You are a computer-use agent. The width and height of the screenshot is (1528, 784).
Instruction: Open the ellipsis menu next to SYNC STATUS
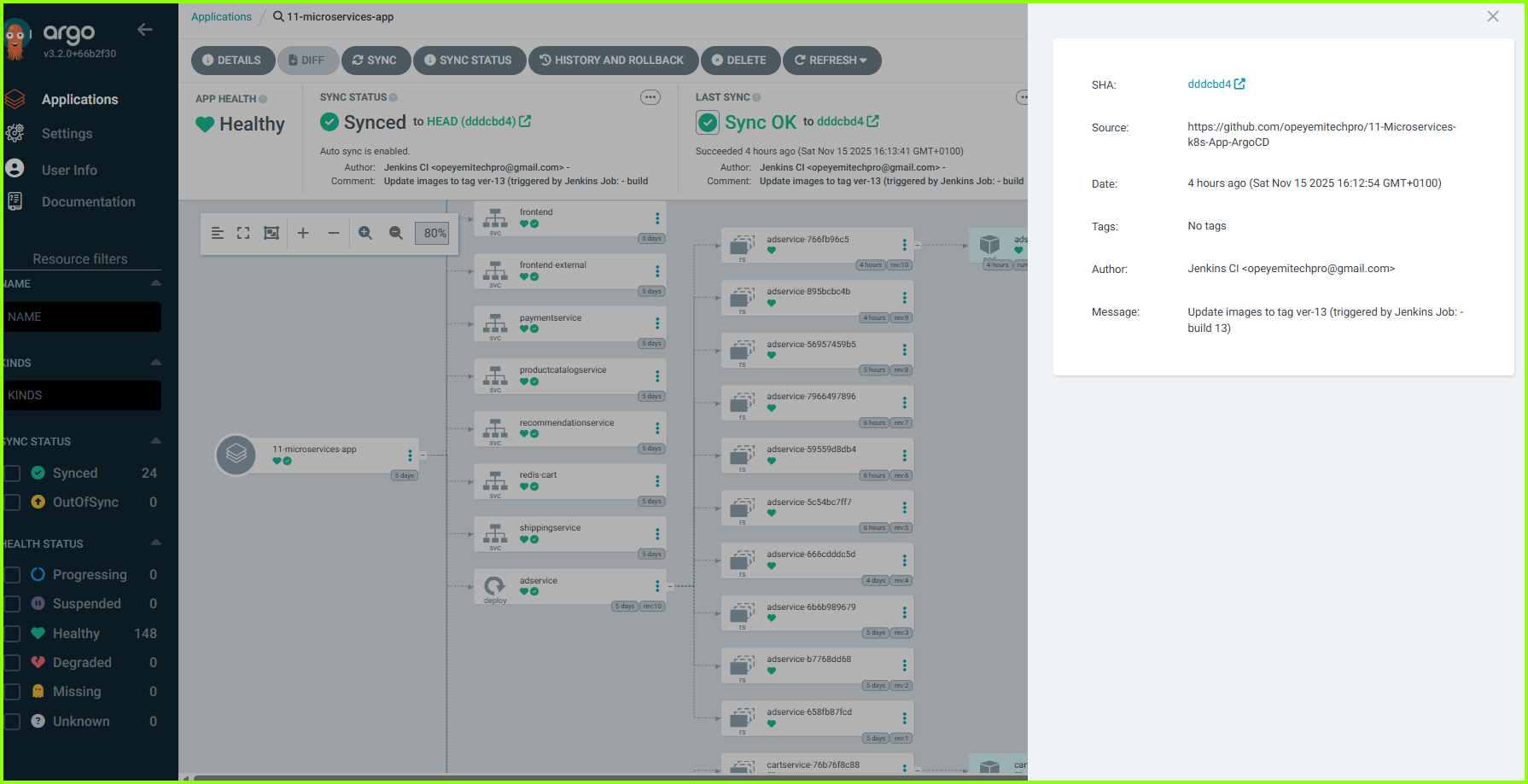650,96
